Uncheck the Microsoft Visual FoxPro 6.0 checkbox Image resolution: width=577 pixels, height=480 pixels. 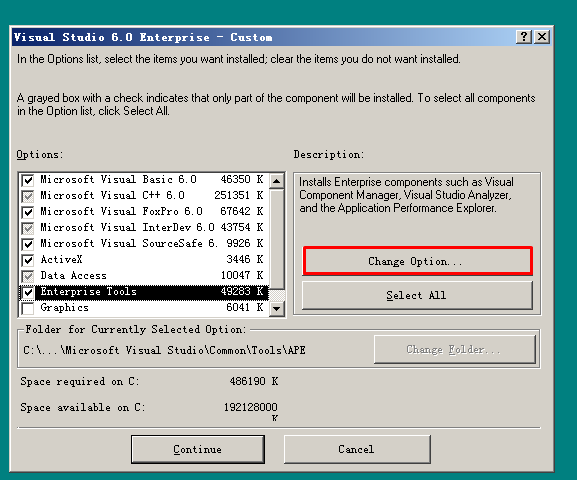point(28,212)
